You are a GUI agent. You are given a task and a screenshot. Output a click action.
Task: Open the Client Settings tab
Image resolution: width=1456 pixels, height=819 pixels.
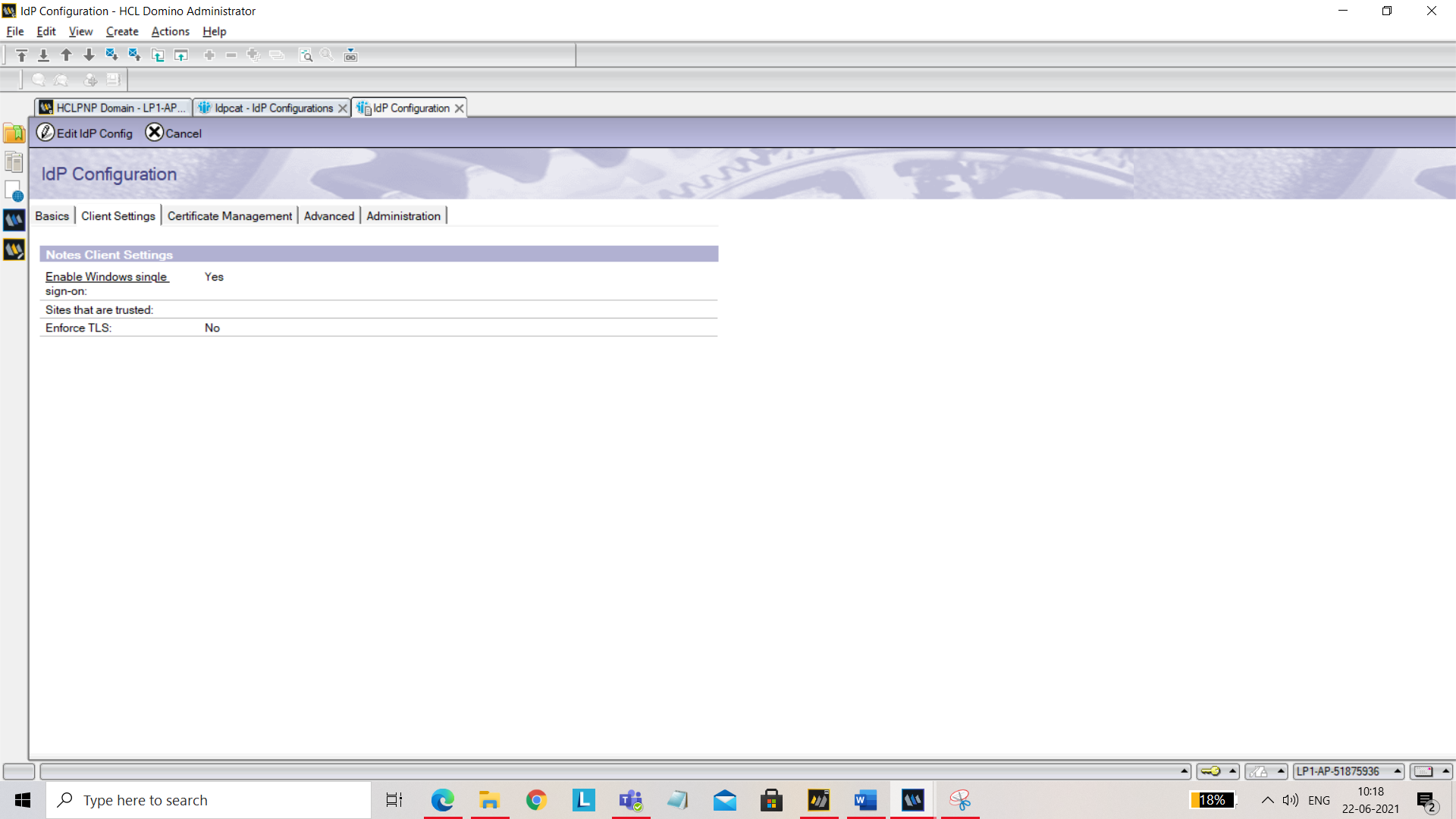click(x=118, y=216)
